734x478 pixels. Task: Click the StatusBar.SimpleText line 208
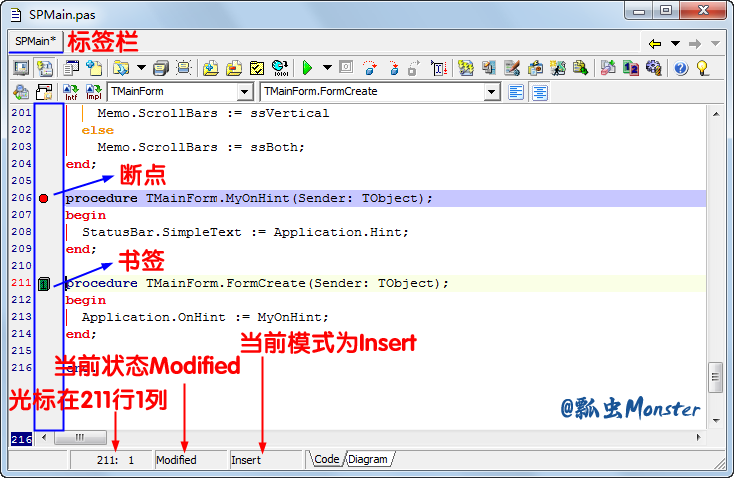pos(245,232)
